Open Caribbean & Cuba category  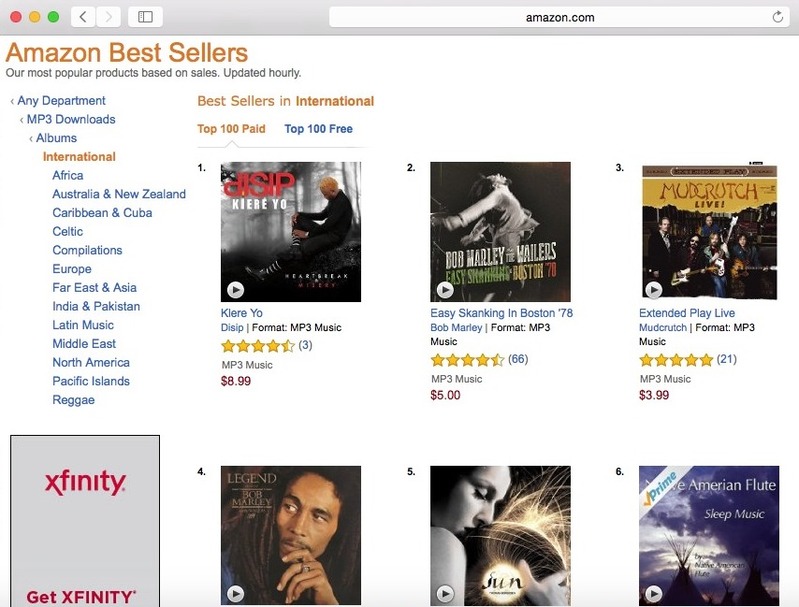click(102, 213)
